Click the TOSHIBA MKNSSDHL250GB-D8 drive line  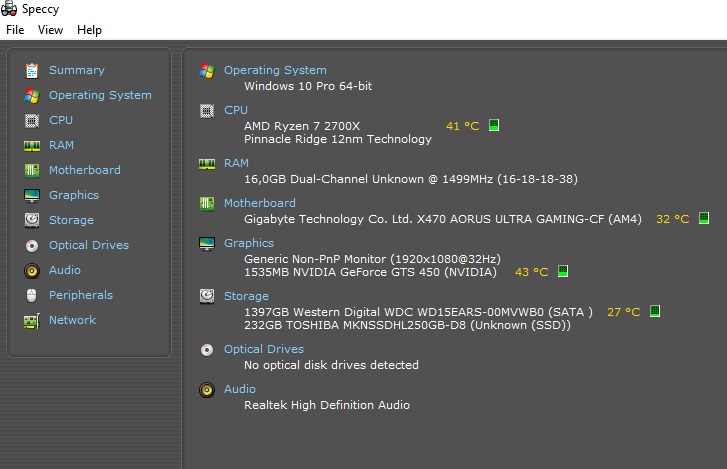point(407,325)
